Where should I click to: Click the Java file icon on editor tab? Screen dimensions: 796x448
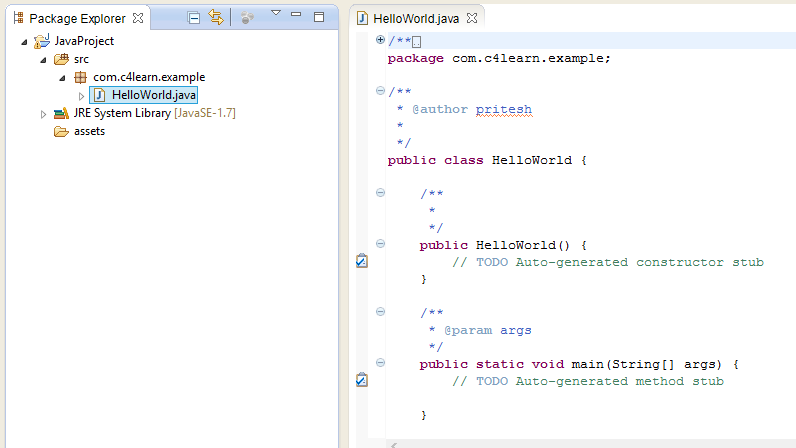(x=362, y=18)
